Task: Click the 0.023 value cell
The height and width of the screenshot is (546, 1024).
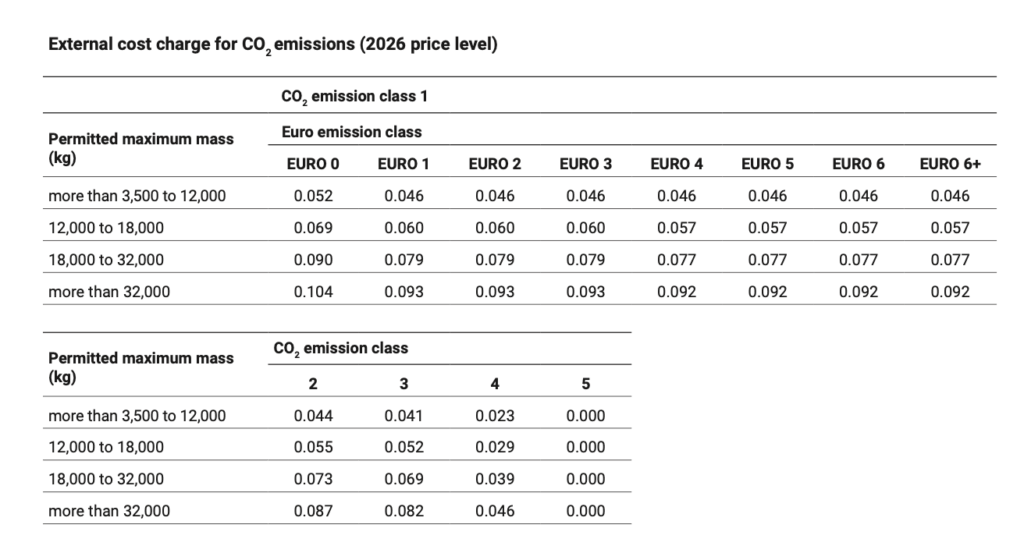Action: pyautogui.click(x=495, y=416)
